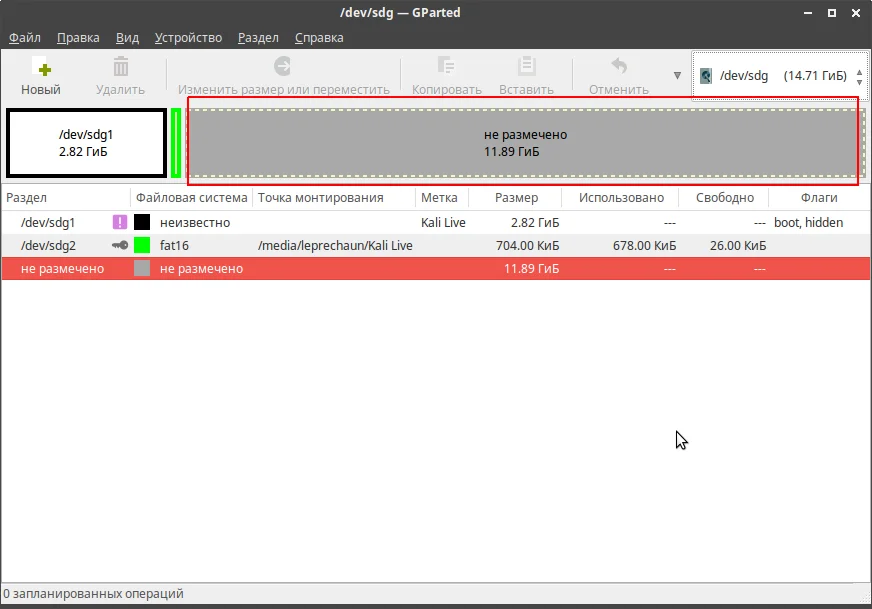Click the Файловая система column header
The image size is (872, 609).
point(191,197)
